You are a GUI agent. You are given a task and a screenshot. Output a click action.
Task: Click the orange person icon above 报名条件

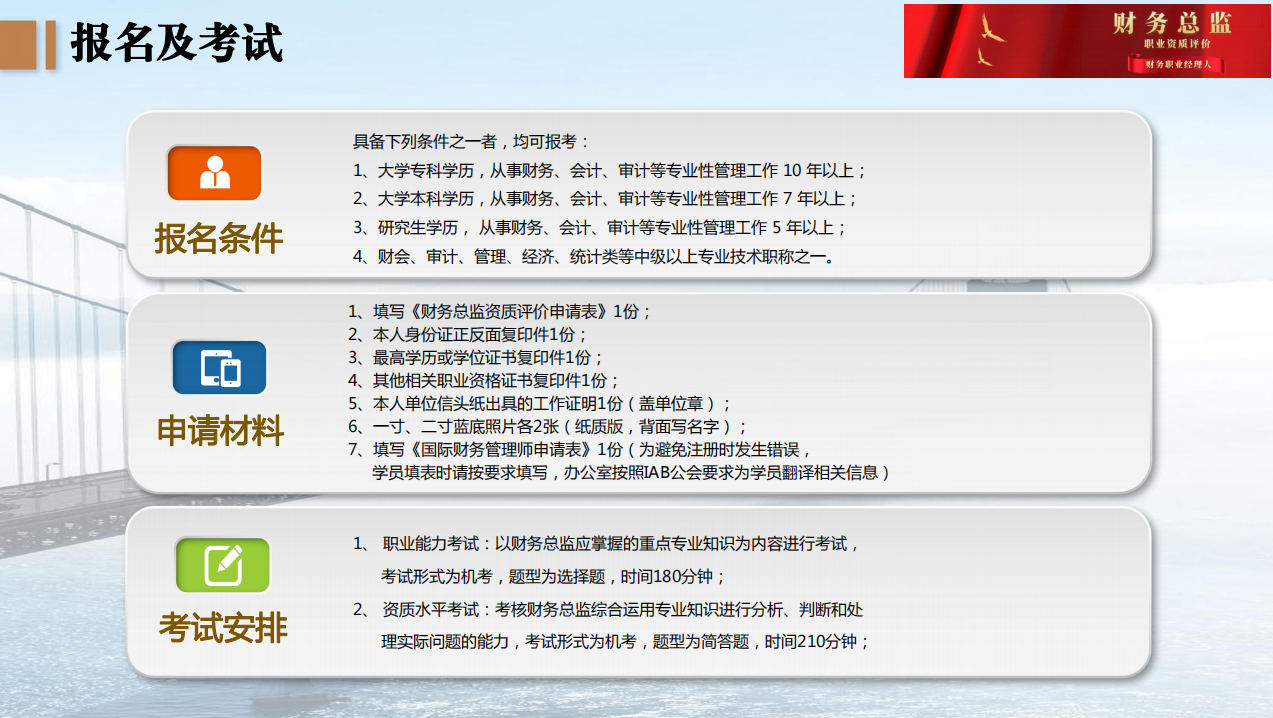[215, 173]
